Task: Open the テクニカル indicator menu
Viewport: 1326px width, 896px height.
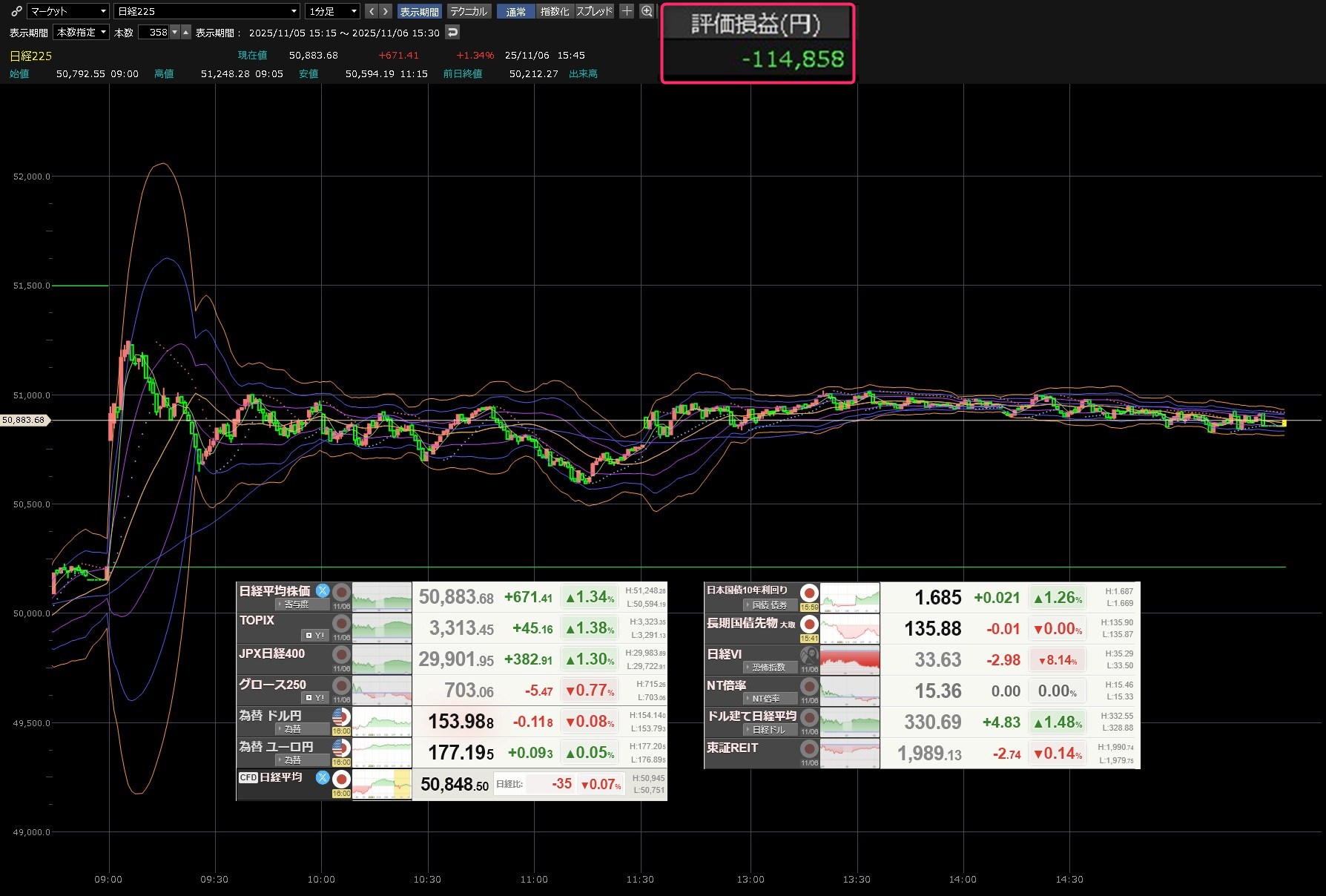Action: 469,11
